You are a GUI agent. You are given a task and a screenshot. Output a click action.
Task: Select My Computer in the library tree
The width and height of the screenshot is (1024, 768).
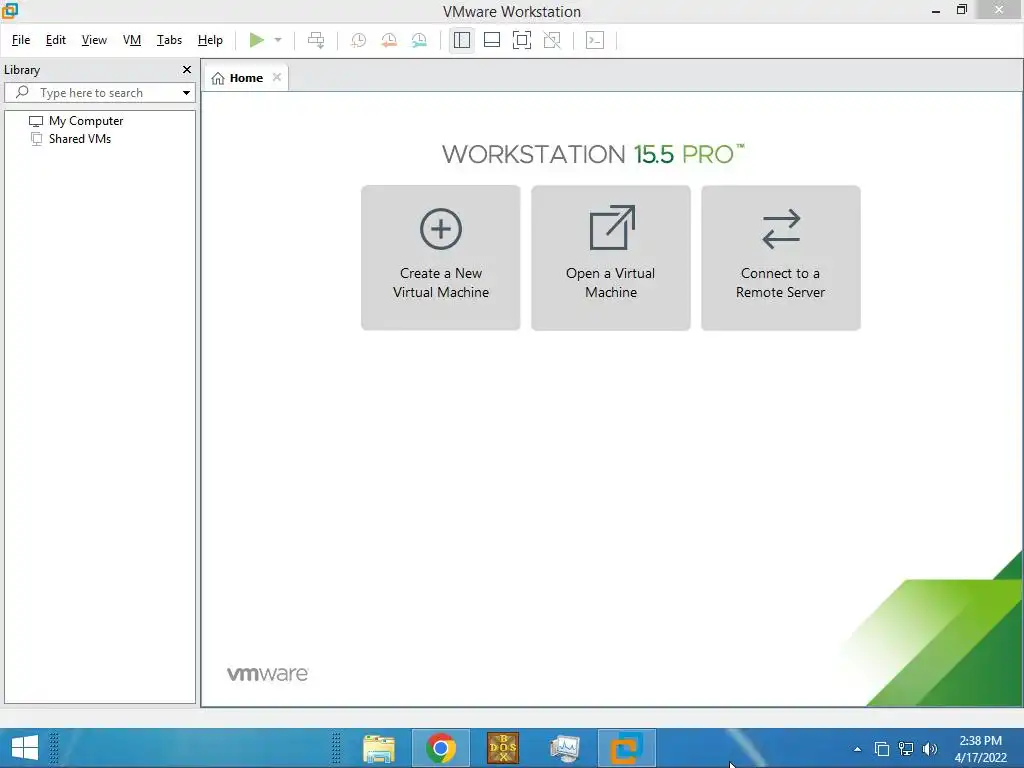pos(86,121)
